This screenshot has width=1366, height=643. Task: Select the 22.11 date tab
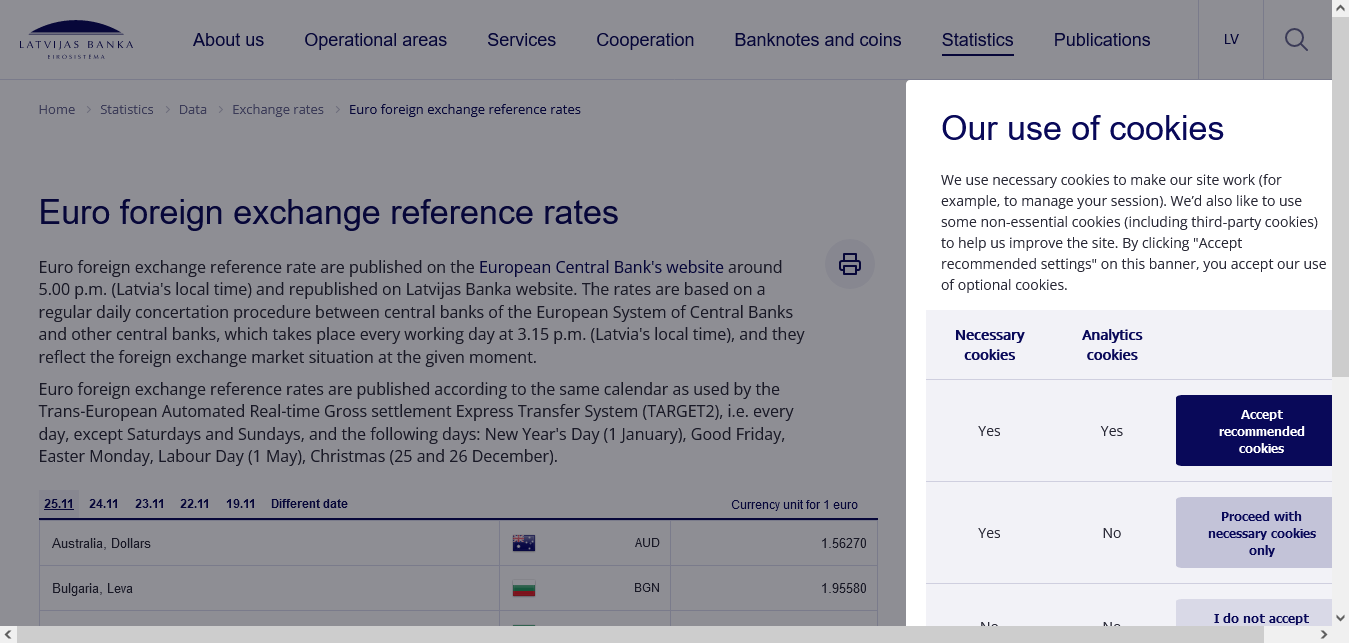pyautogui.click(x=195, y=504)
